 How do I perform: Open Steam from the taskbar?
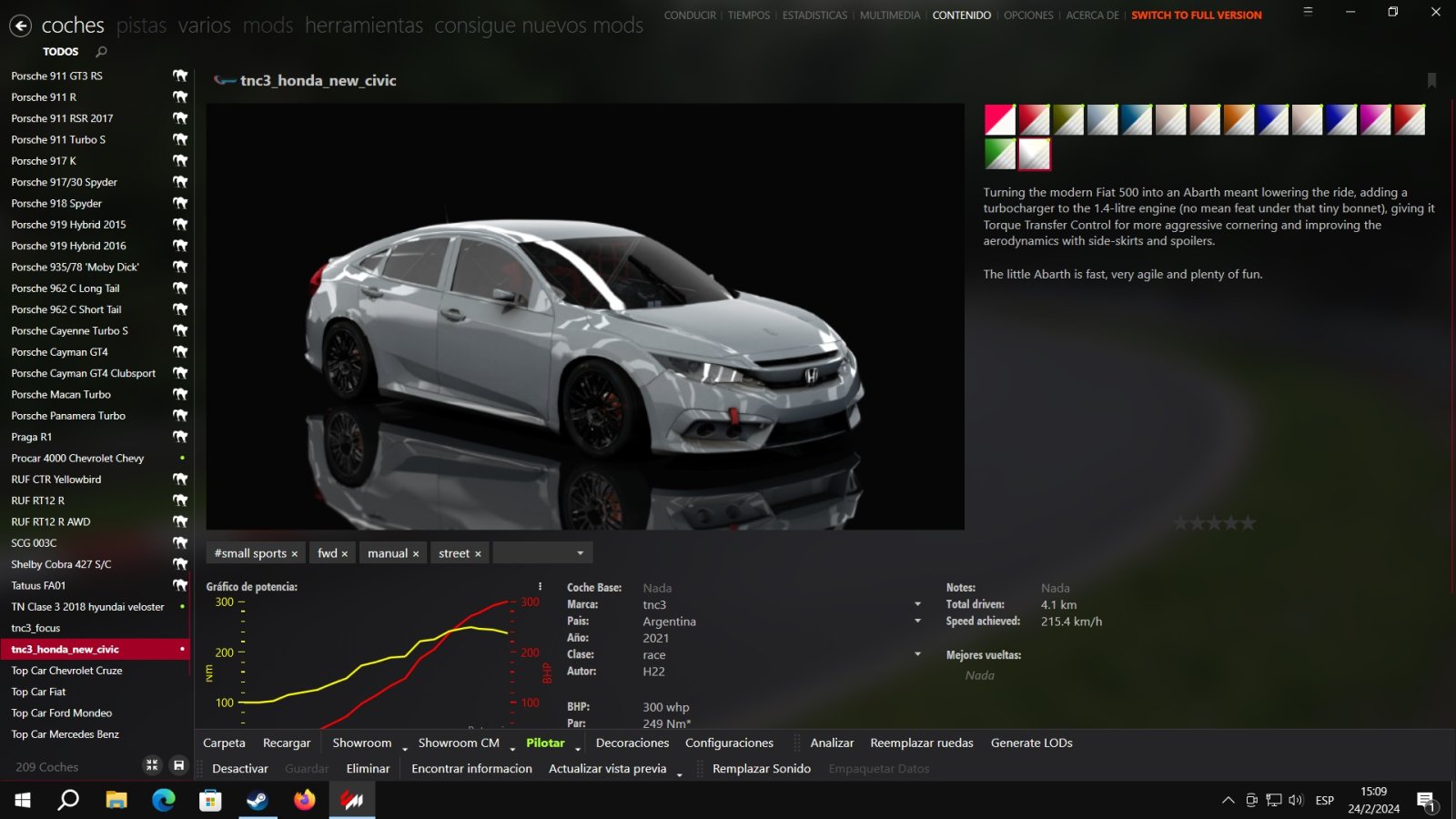(258, 800)
